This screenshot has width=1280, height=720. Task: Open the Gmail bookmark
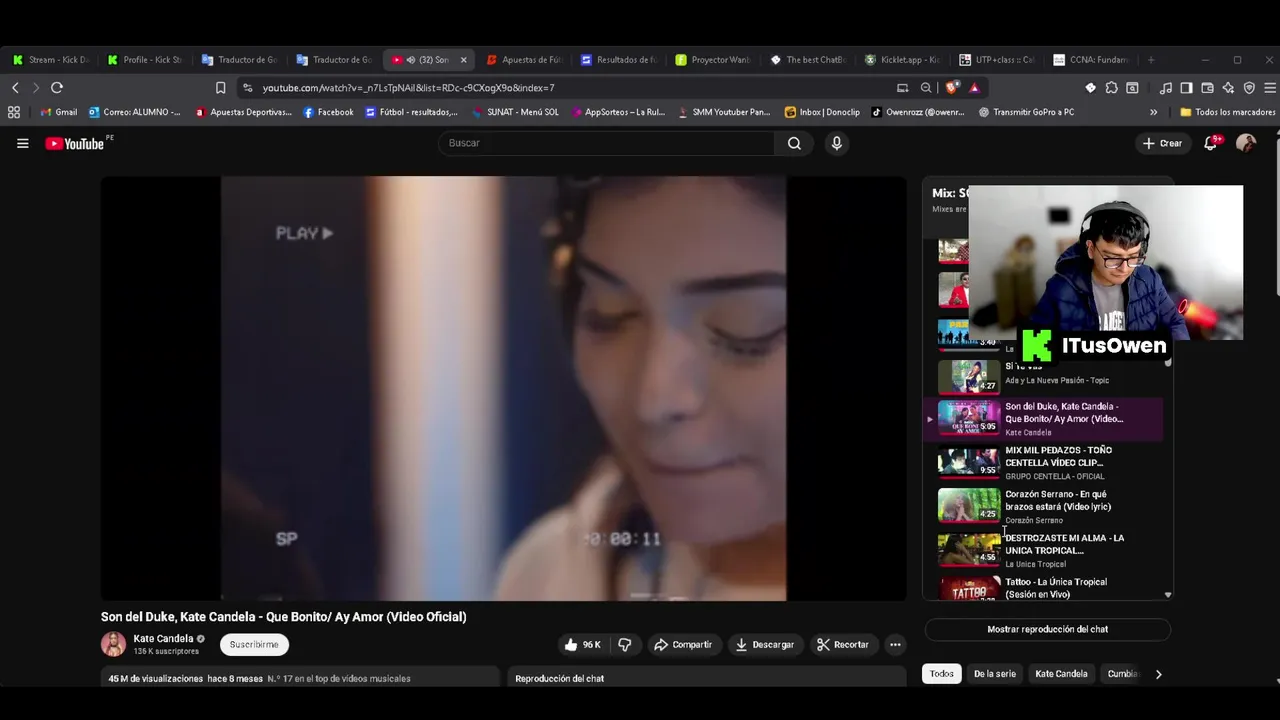click(59, 112)
